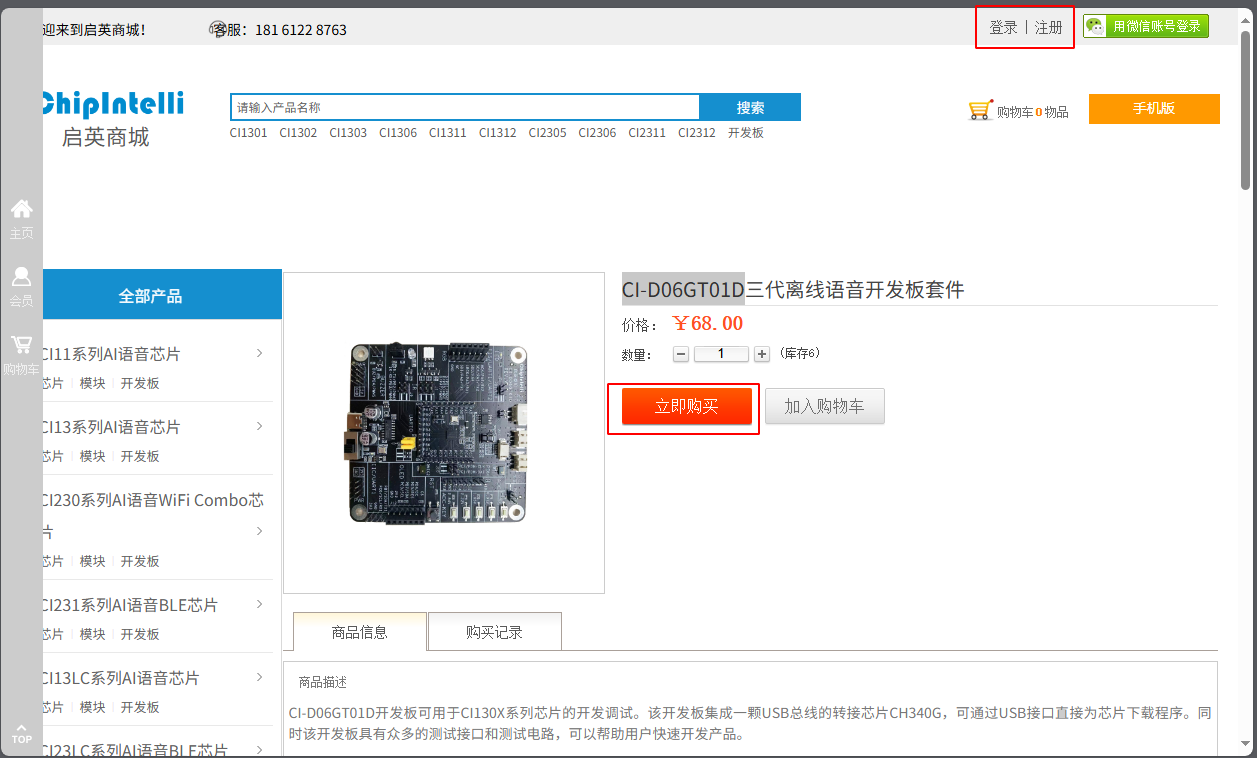Open CI11系列AI语音芯片 category
This screenshot has height=758, width=1257.
(x=110, y=354)
